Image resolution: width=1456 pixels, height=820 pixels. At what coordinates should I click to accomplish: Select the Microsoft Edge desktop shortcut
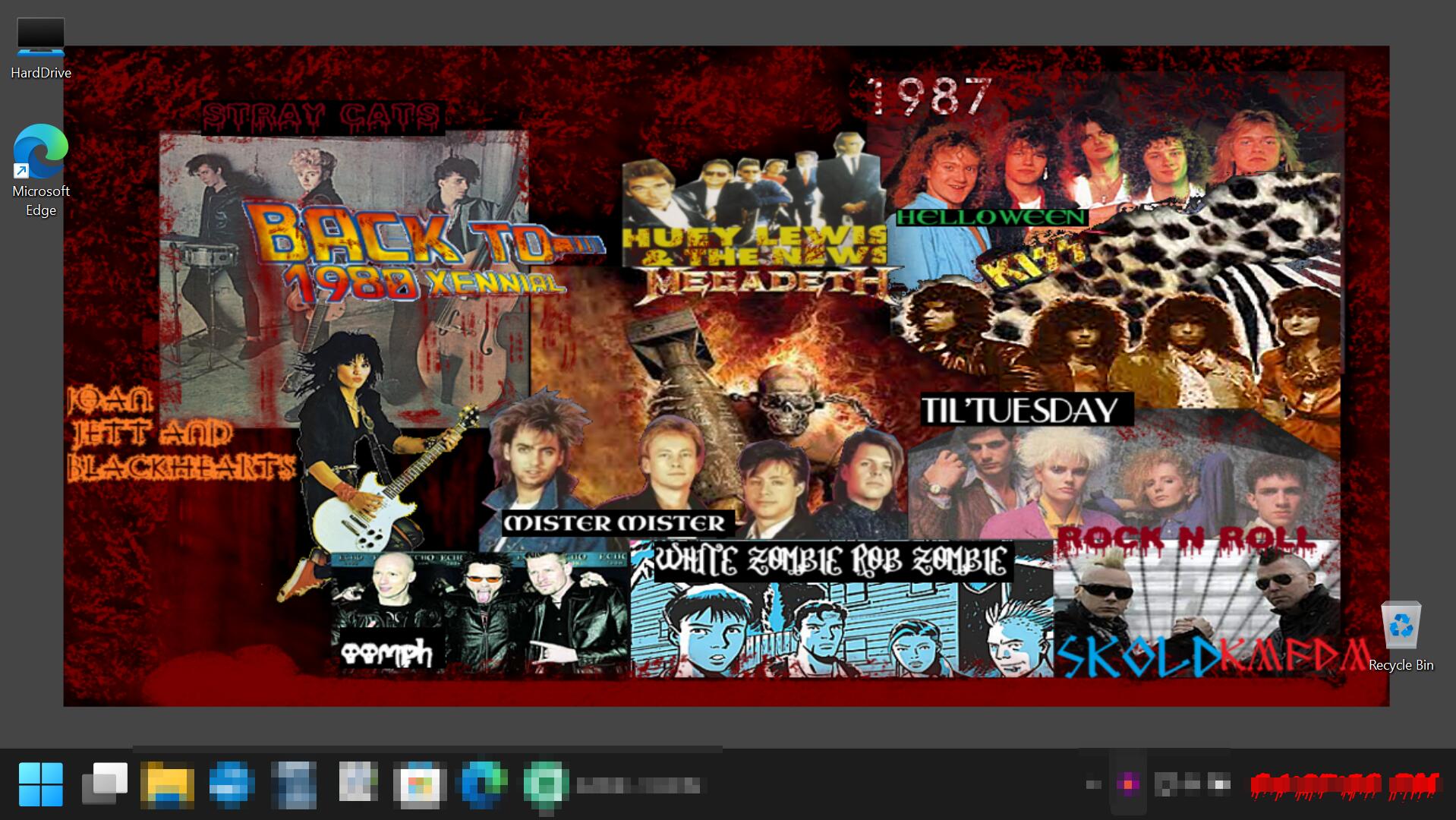pyautogui.click(x=41, y=171)
